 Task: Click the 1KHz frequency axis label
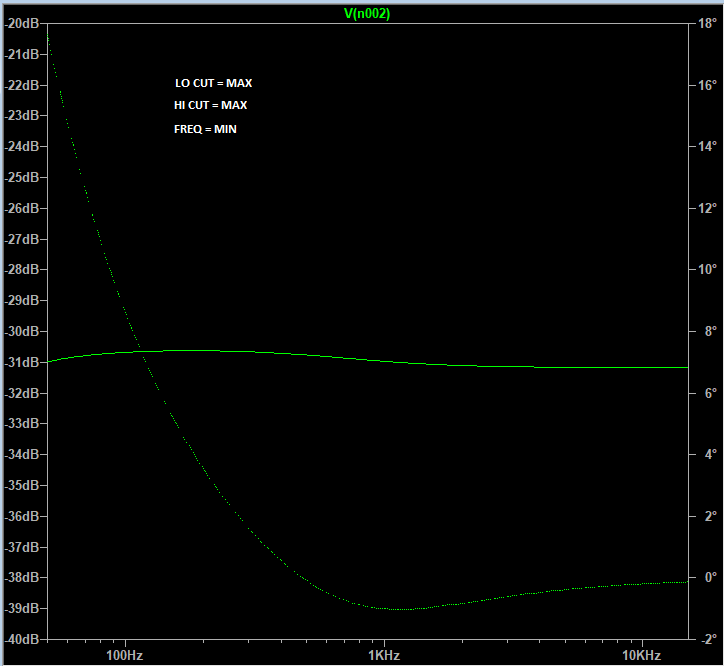(x=384, y=656)
